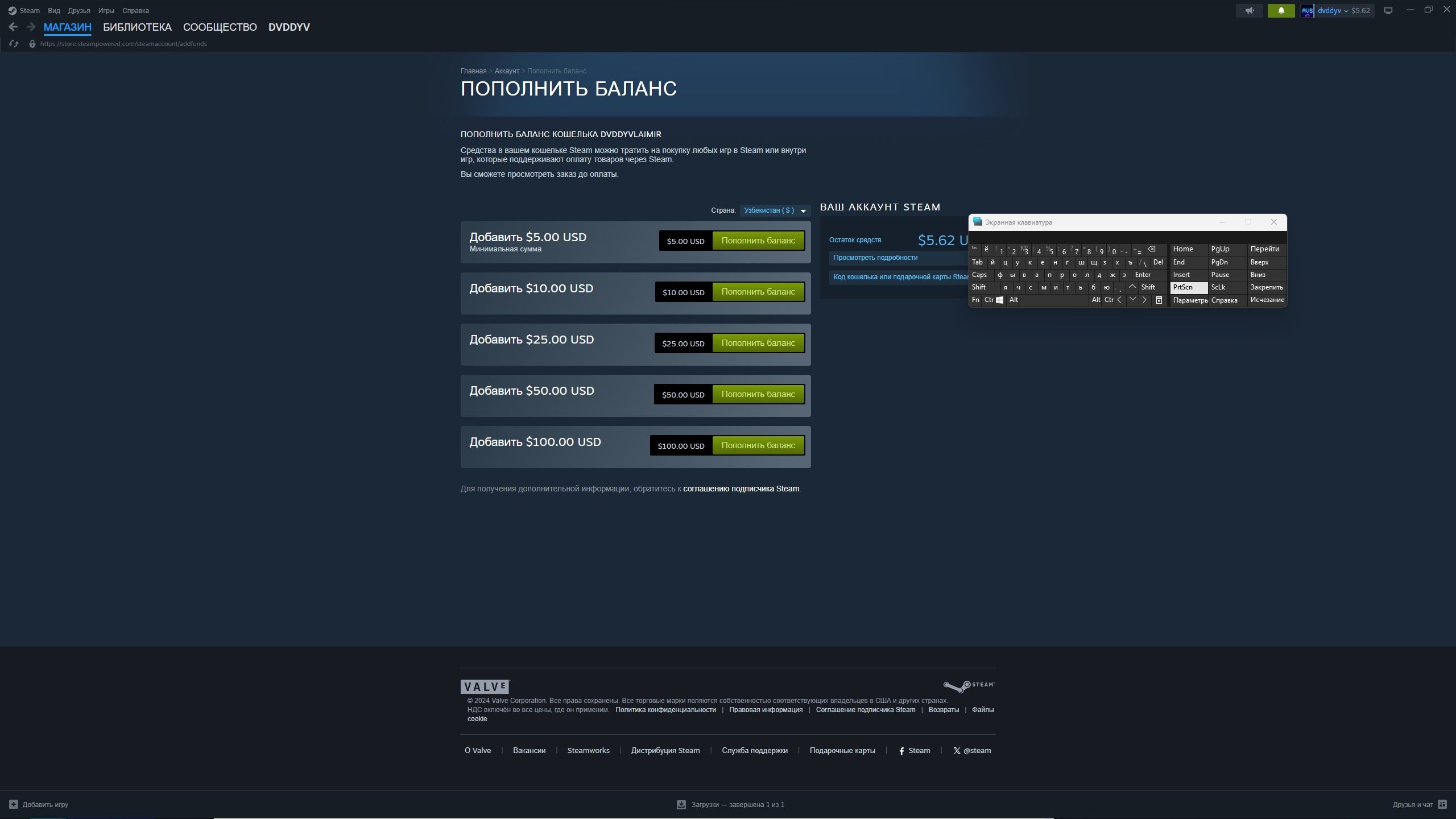Open the Friends and chat grid icon
Image resolution: width=1456 pixels, height=819 pixels.
[x=1442, y=804]
